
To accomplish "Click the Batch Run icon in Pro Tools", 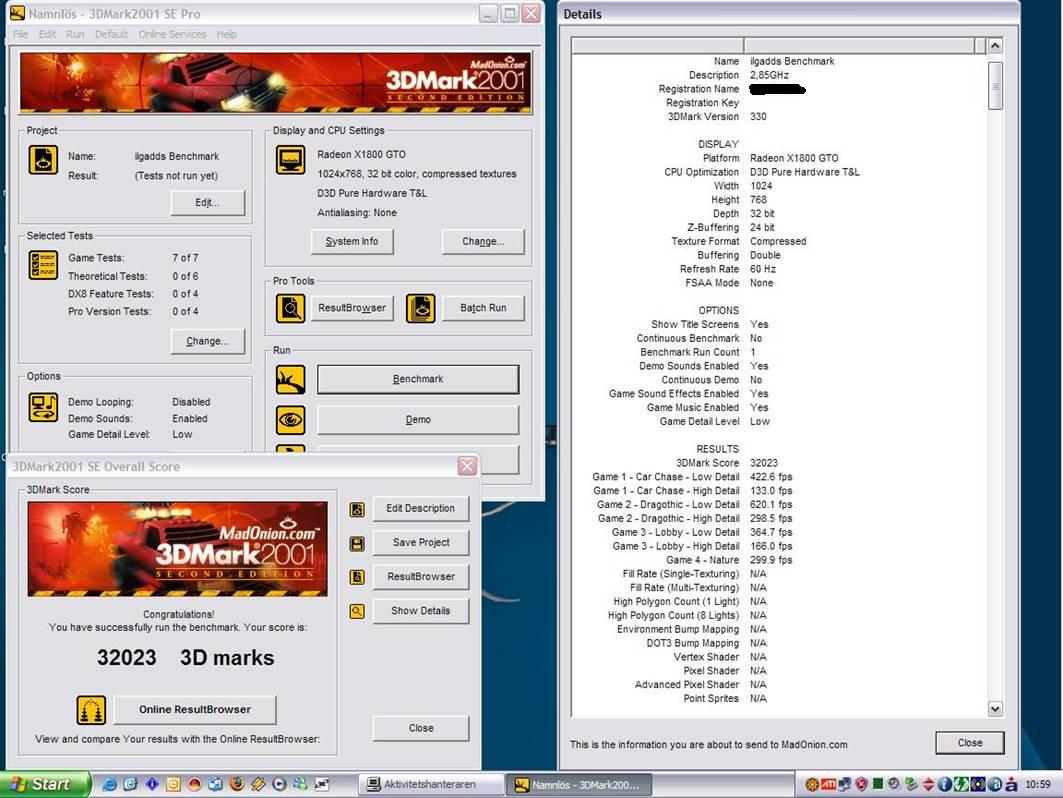I will 420,308.
